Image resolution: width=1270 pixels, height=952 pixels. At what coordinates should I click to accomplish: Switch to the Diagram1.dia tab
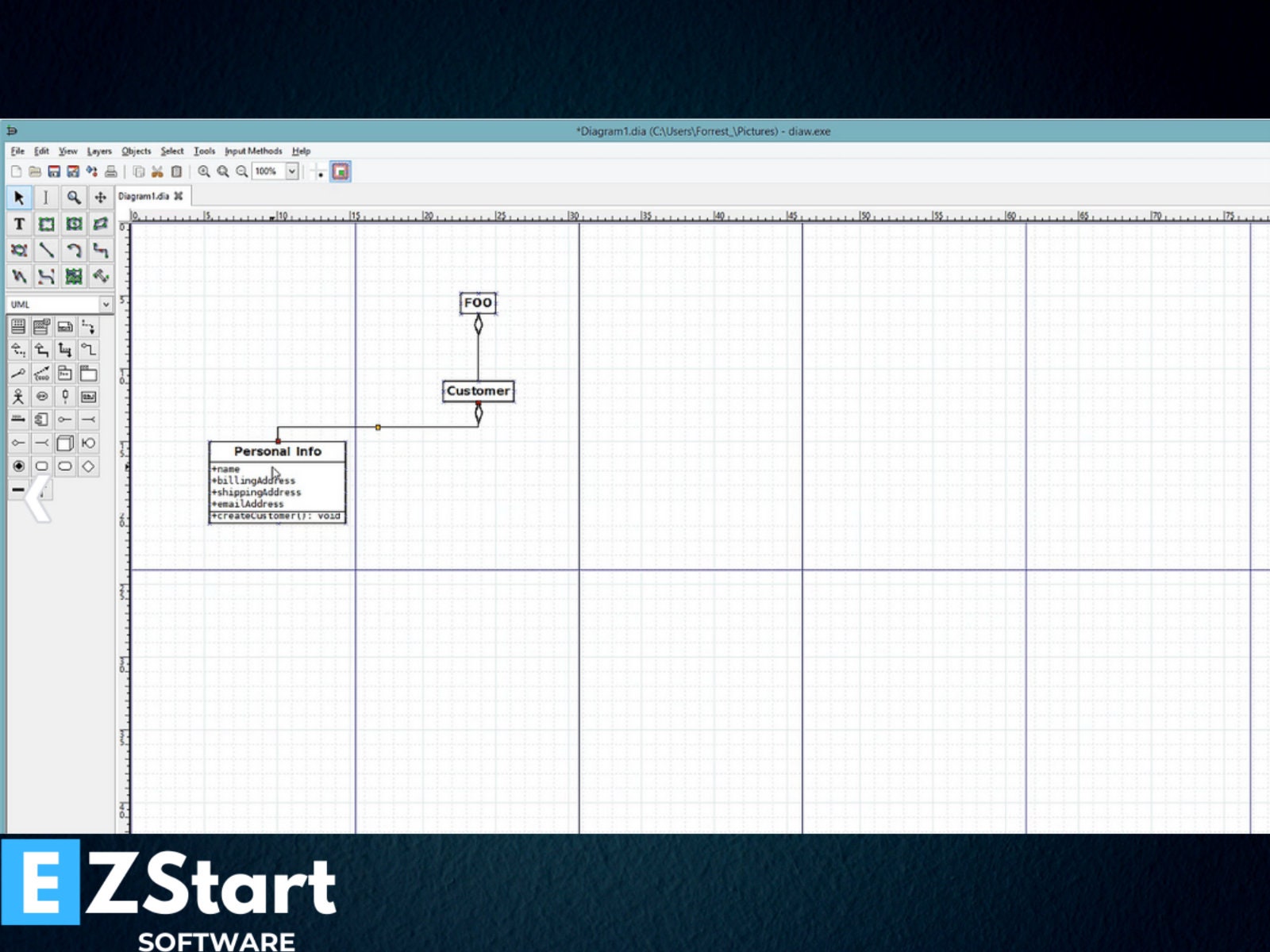click(x=146, y=196)
